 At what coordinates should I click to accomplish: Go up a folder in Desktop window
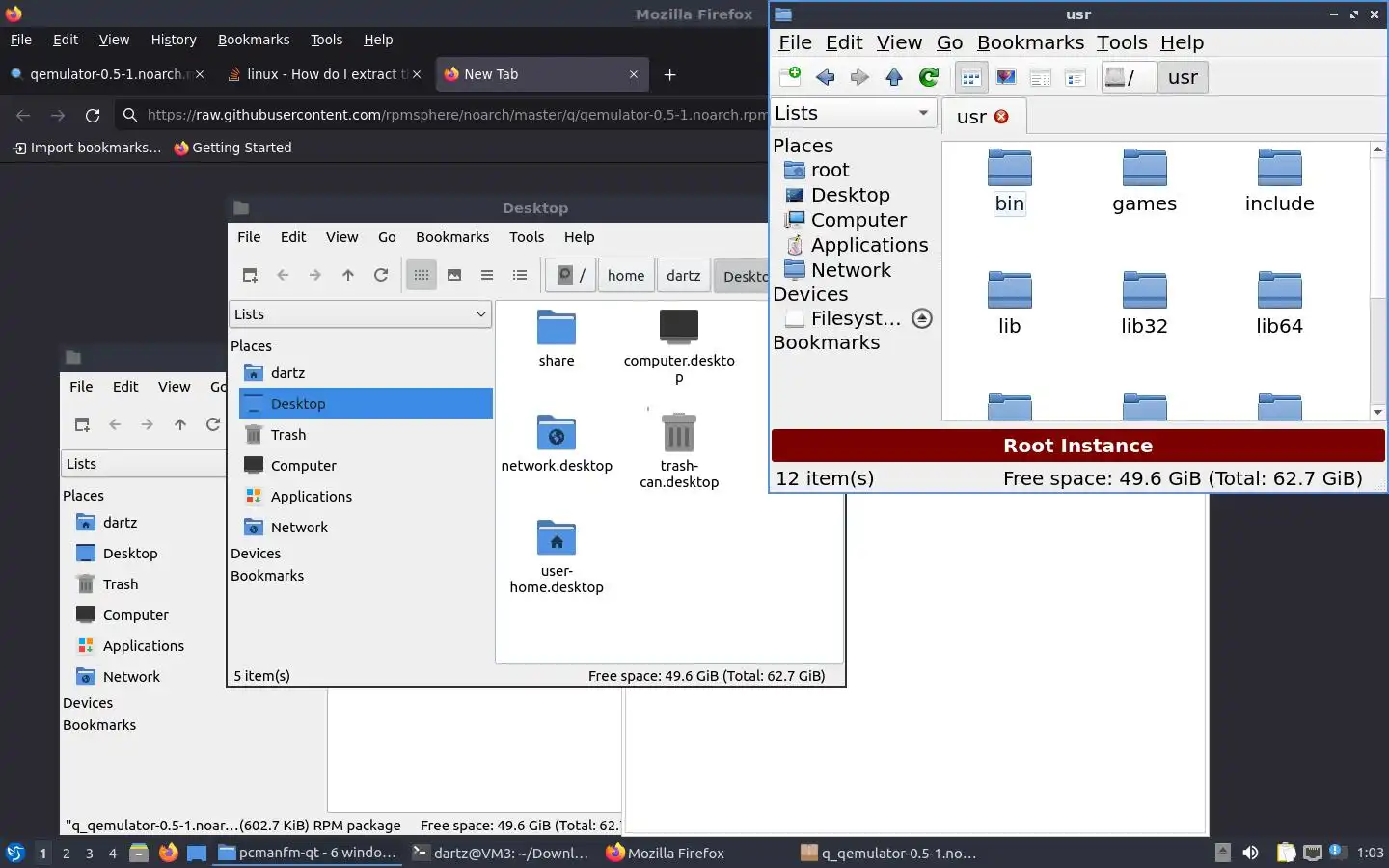[x=348, y=275]
